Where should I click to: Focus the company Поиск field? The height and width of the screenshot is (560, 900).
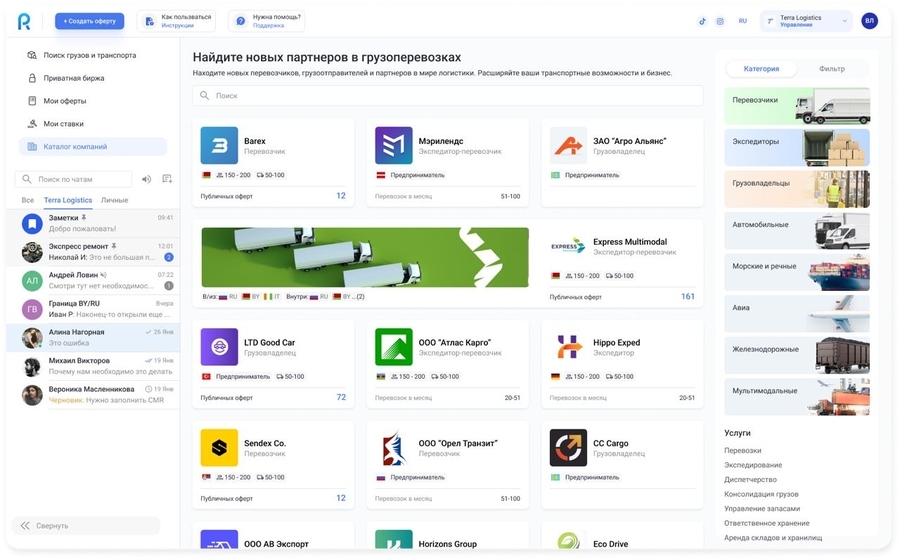(x=448, y=95)
